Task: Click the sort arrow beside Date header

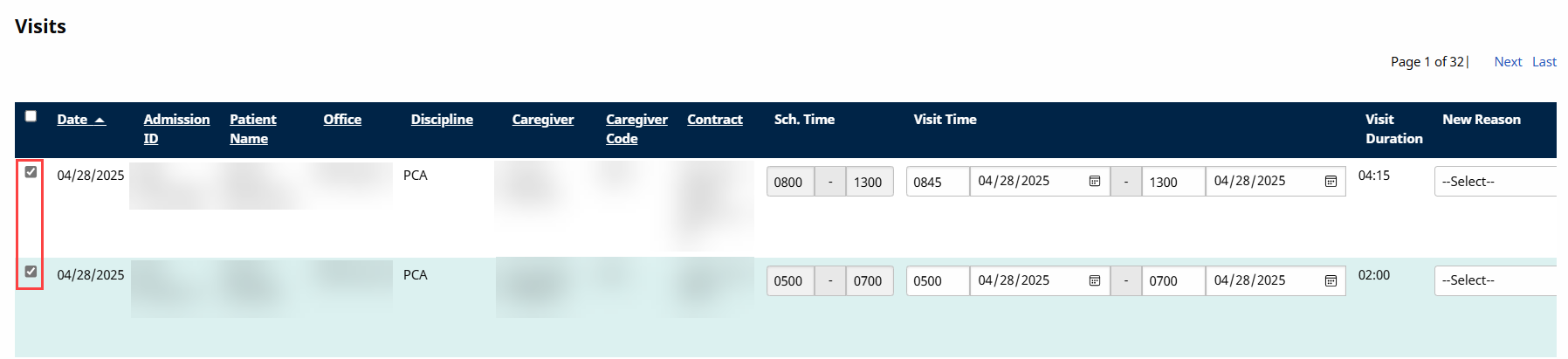Action: (100, 120)
